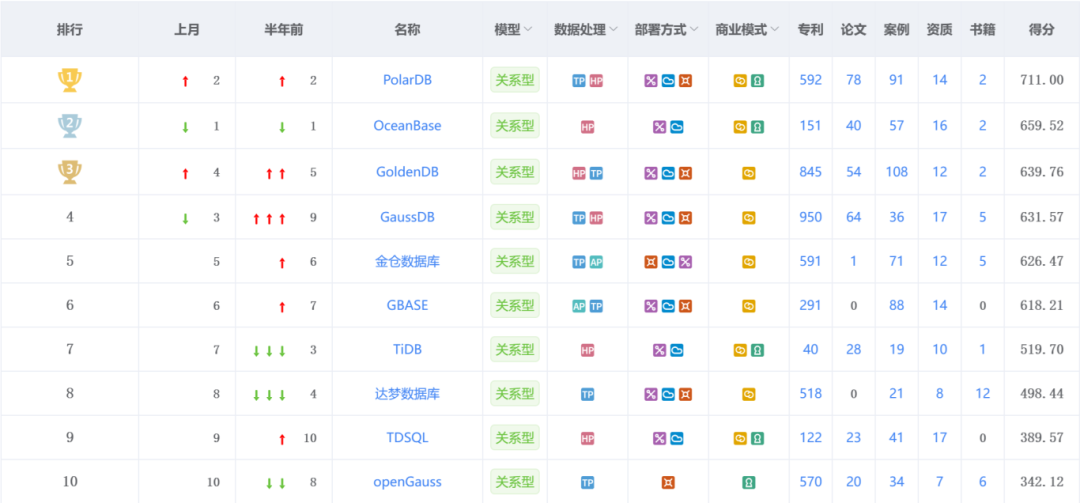Click GaussDB's patent count 950
Image resolution: width=1080 pixels, height=503 pixels.
(x=811, y=217)
